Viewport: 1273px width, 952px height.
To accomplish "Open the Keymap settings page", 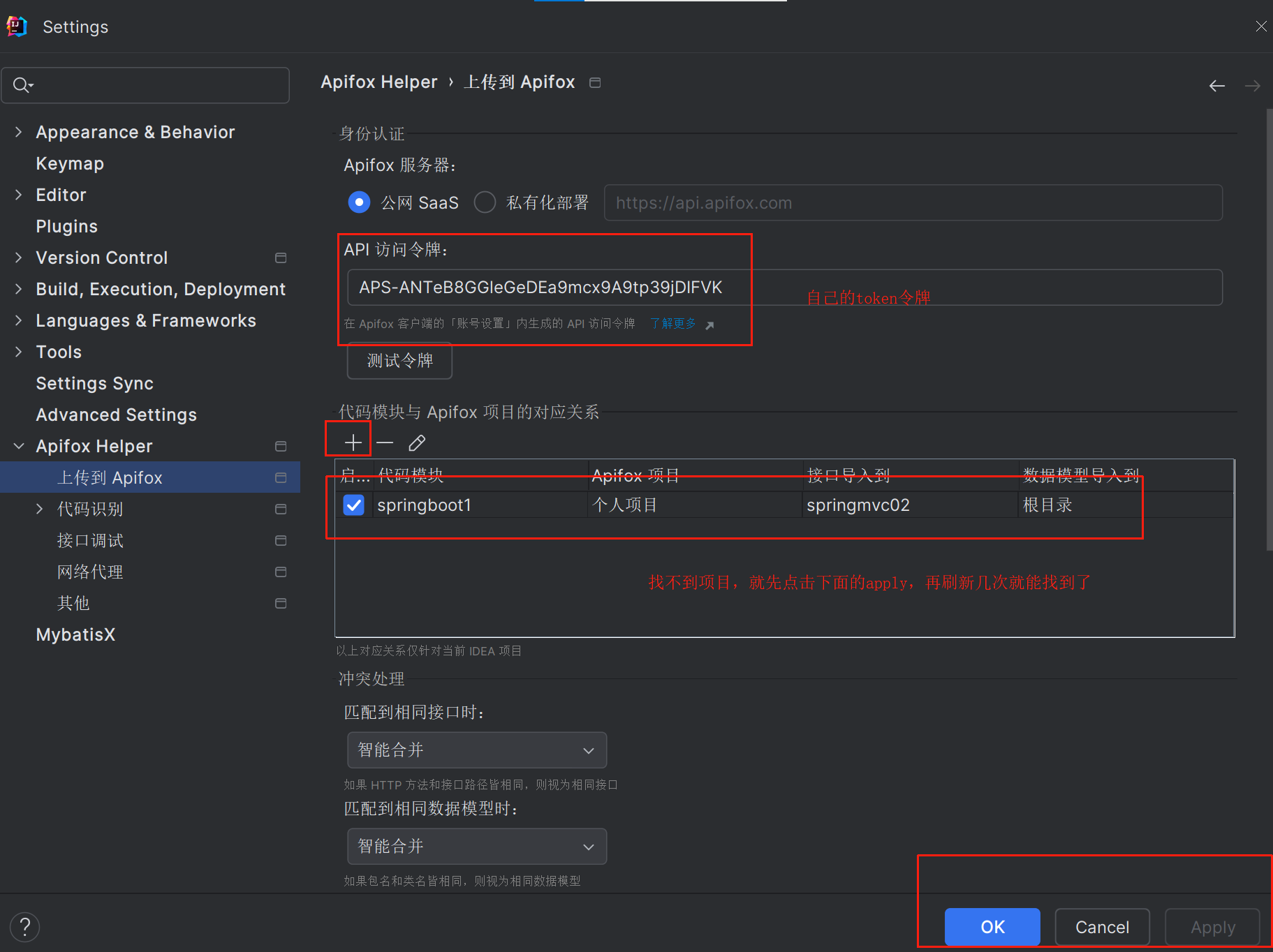I will point(70,163).
